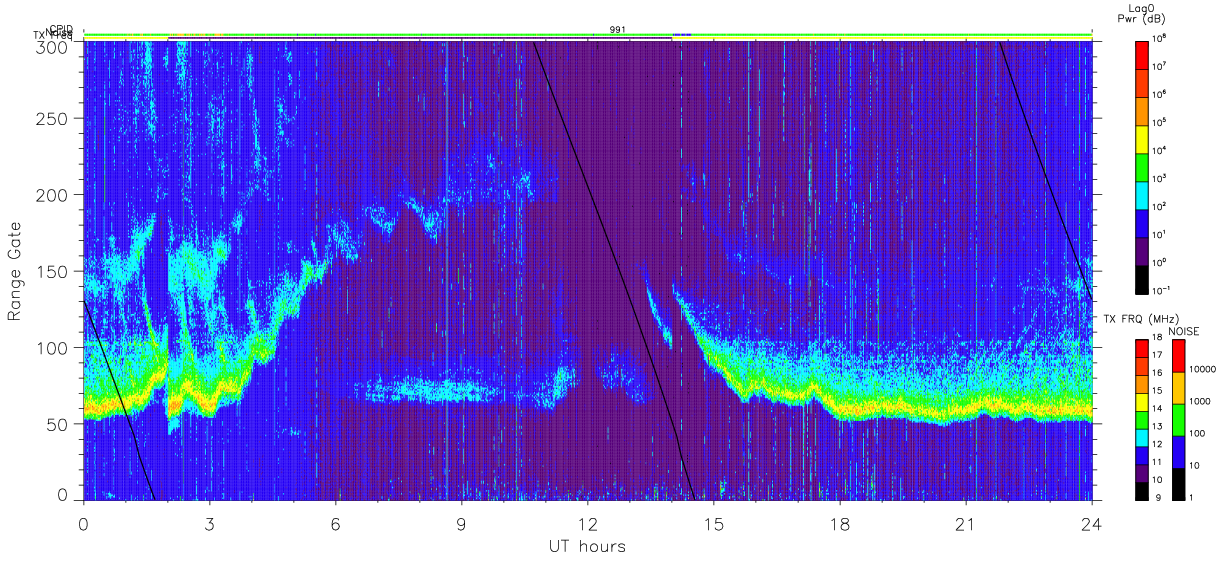Click the blue marker segment on the top CPID strip

point(682,34)
